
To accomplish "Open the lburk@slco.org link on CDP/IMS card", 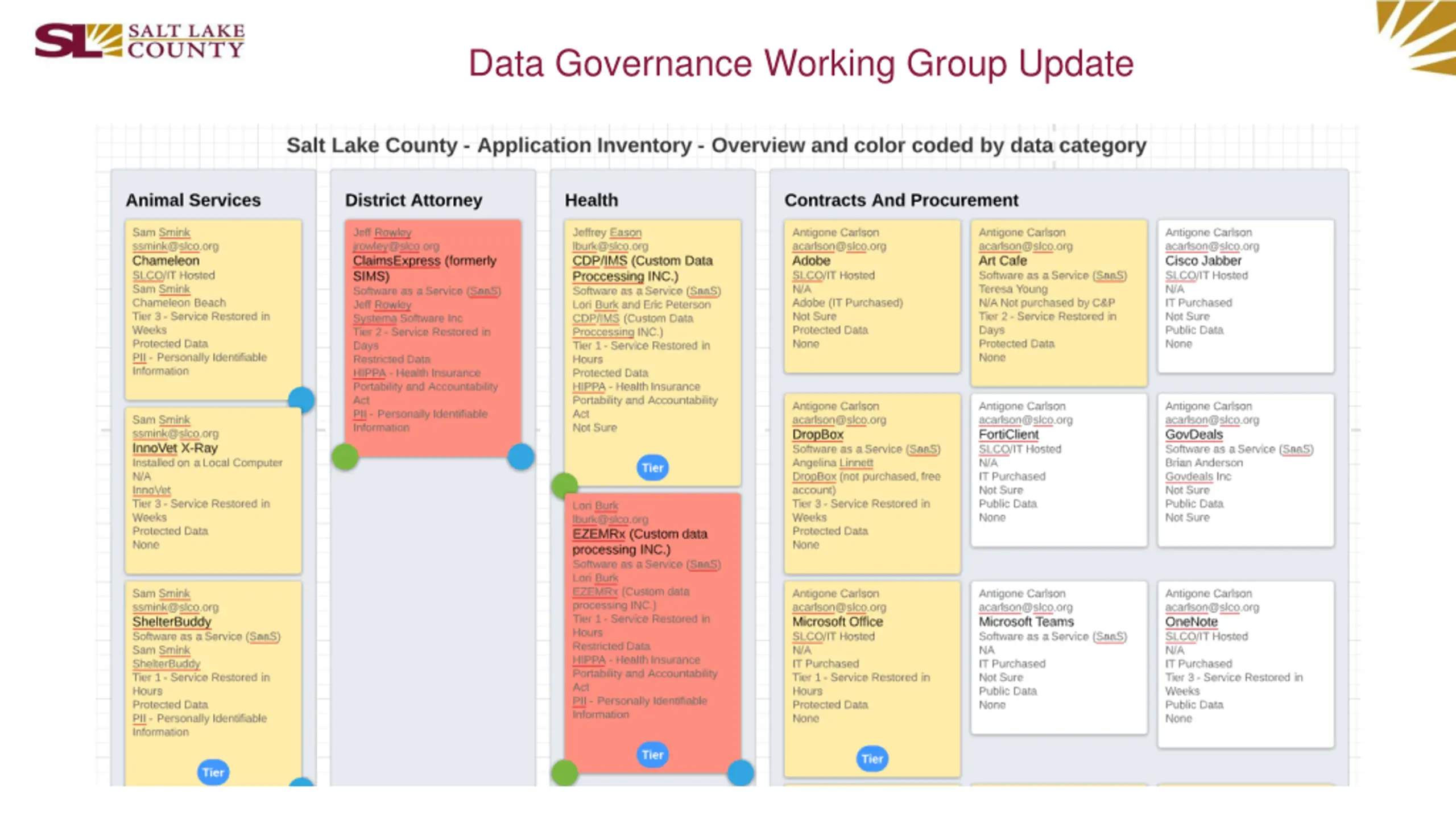I will click(x=610, y=246).
